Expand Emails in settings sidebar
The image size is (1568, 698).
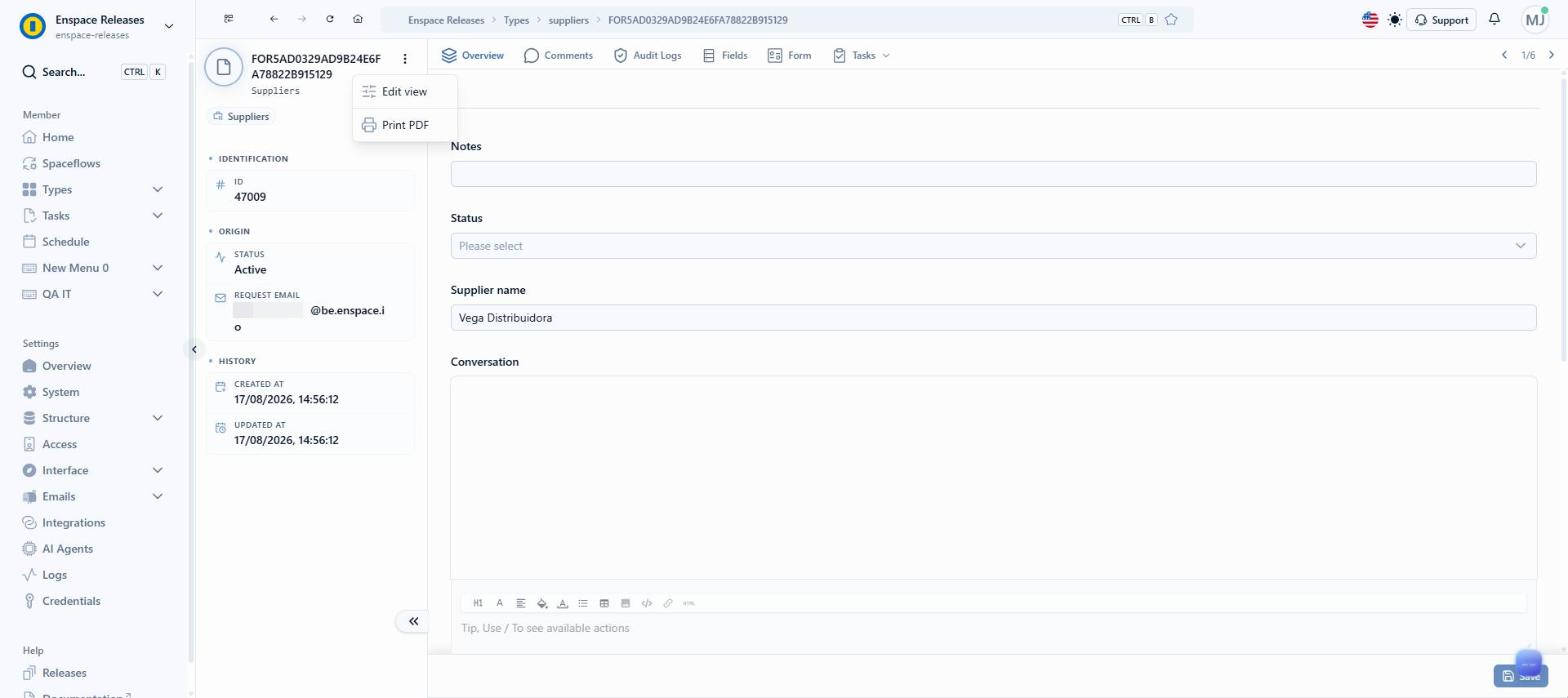click(x=157, y=496)
